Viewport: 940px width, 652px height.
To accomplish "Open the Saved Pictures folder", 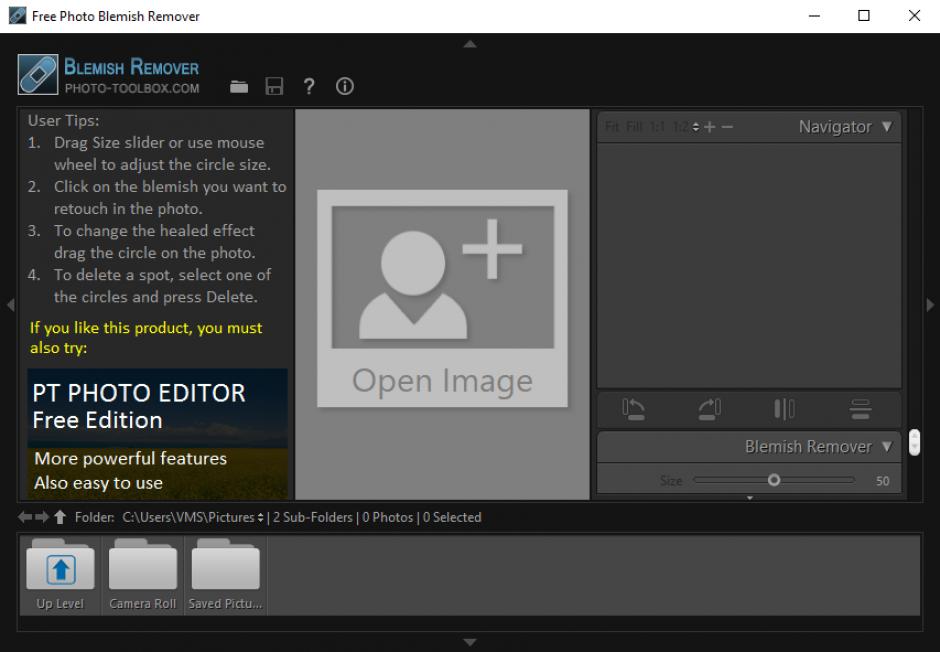I will [x=225, y=575].
